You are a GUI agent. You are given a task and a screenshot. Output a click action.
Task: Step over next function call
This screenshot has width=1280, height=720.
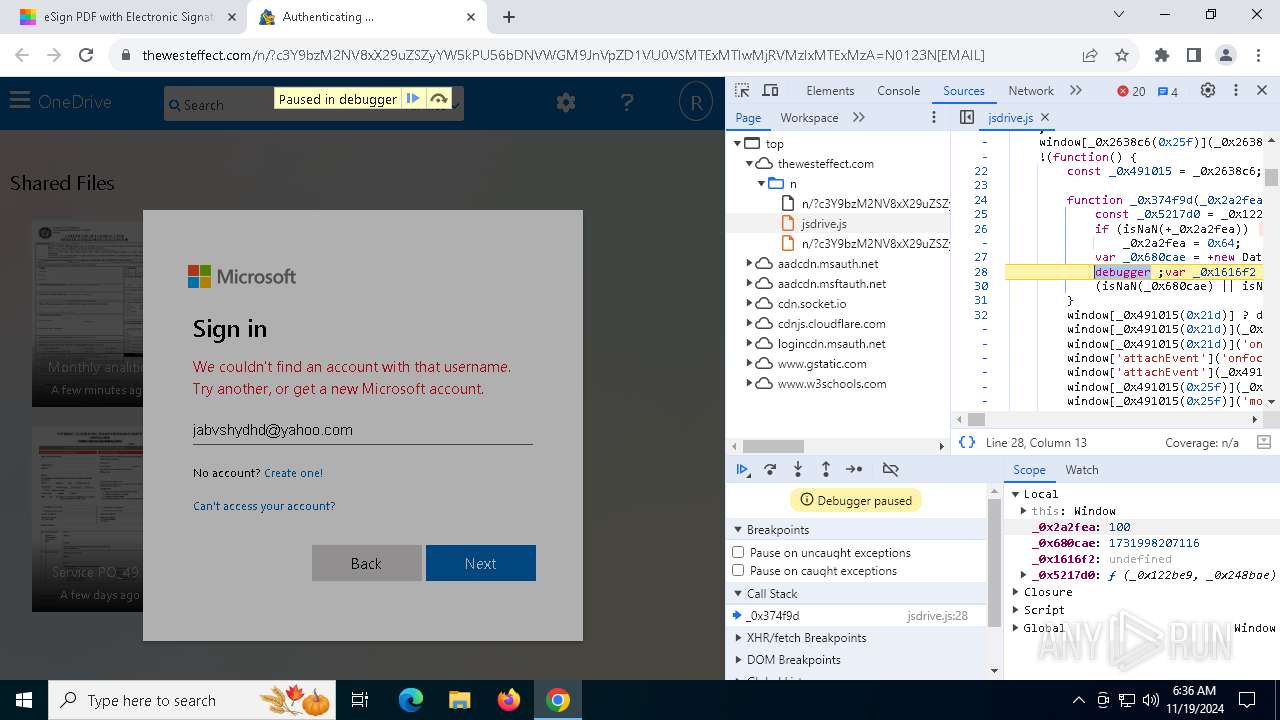(770, 469)
